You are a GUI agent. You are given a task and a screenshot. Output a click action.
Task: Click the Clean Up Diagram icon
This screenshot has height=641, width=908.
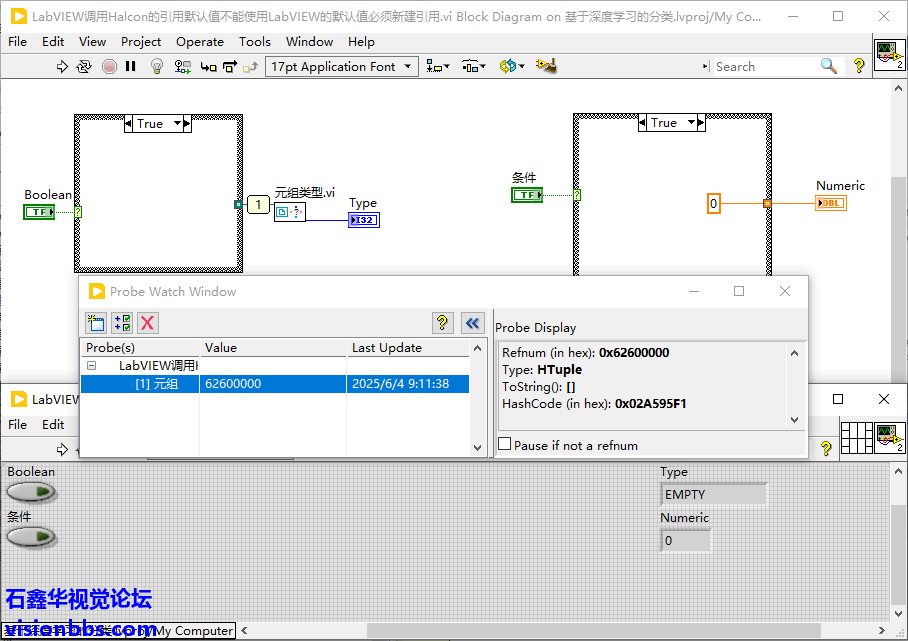point(545,66)
